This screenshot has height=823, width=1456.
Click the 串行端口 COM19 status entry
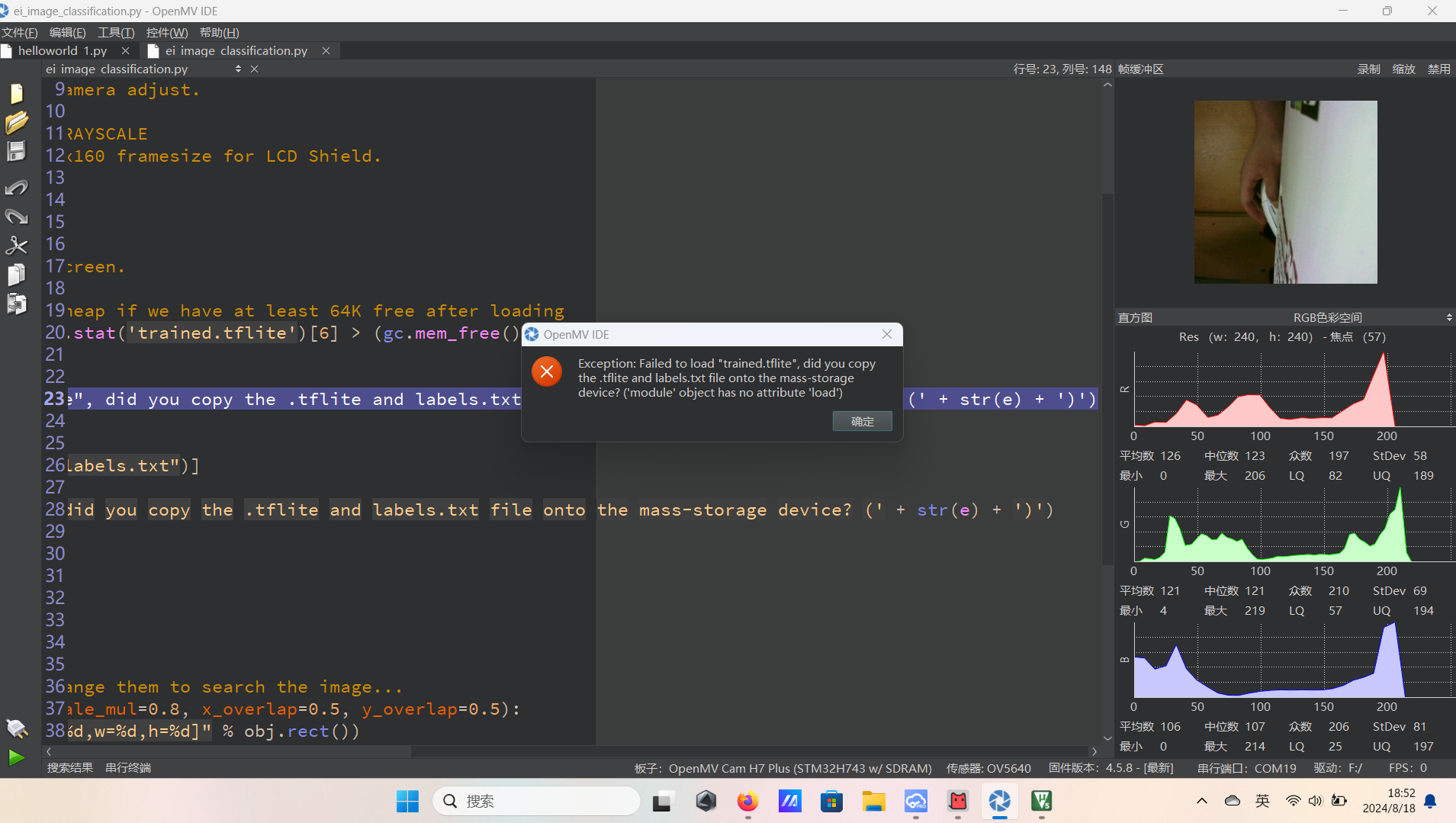pyautogui.click(x=1247, y=768)
